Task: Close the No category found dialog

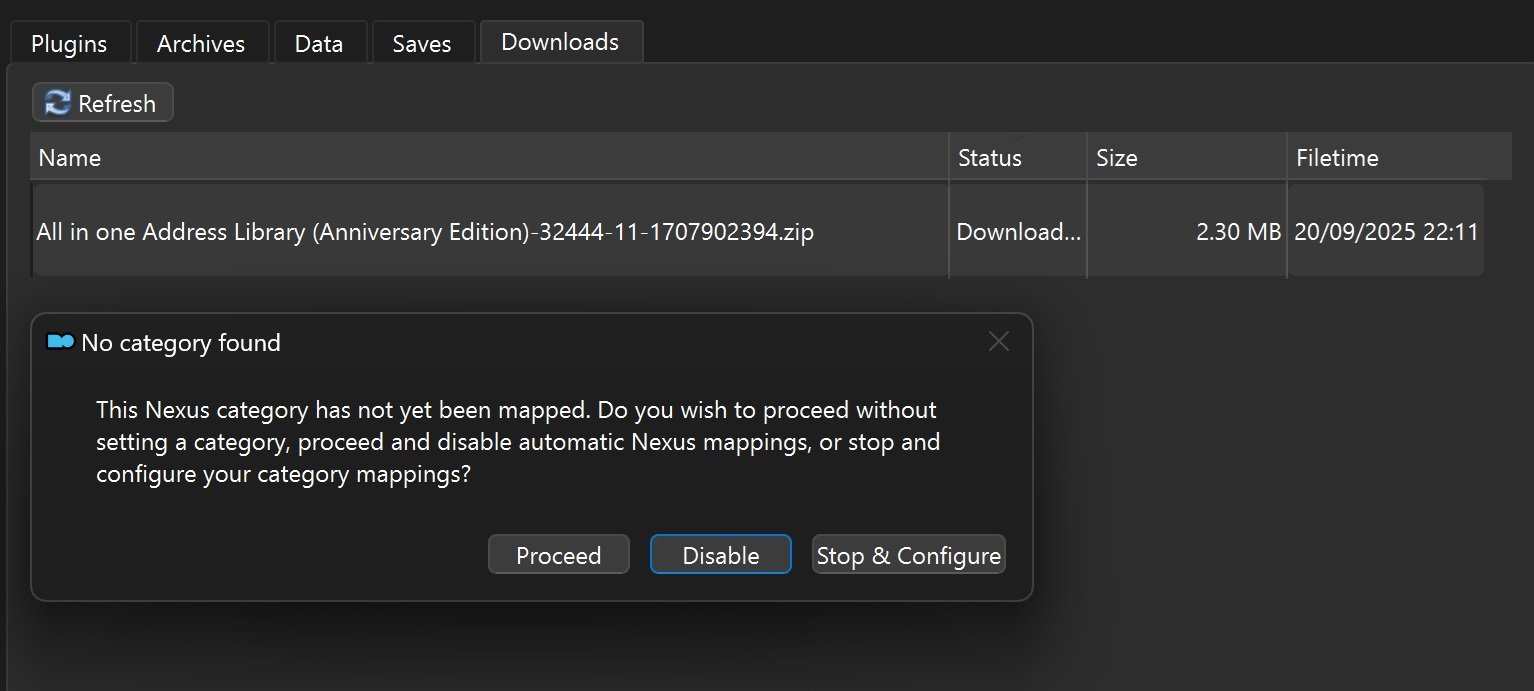Action: [x=998, y=342]
